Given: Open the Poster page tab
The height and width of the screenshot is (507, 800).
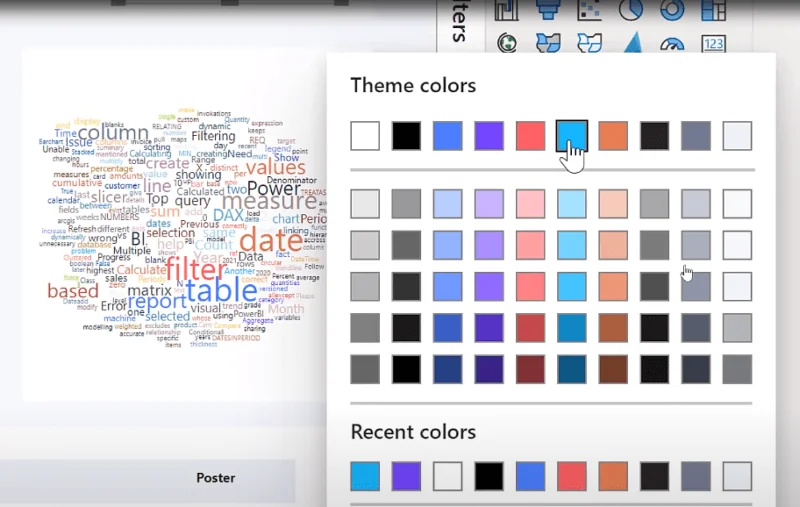Looking at the screenshot, I should click(x=216, y=478).
